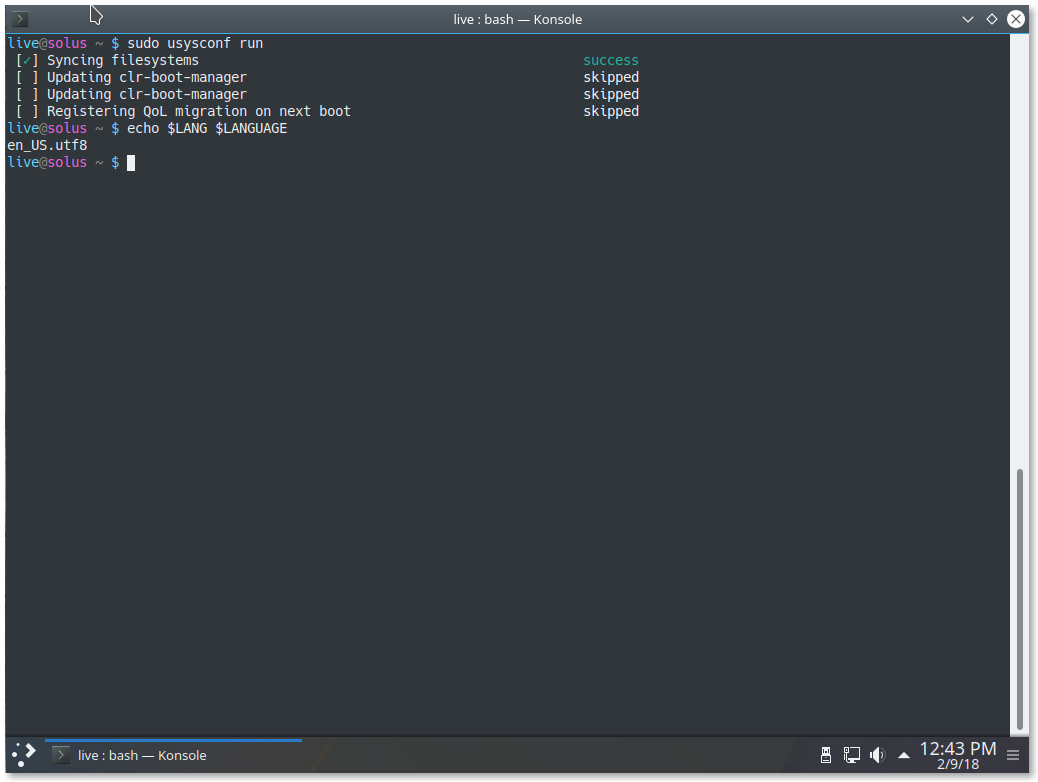Click the terminal vertical scrollbar handle
Image resolution: width=1038 pixels, height=782 pixels.
(1019, 599)
